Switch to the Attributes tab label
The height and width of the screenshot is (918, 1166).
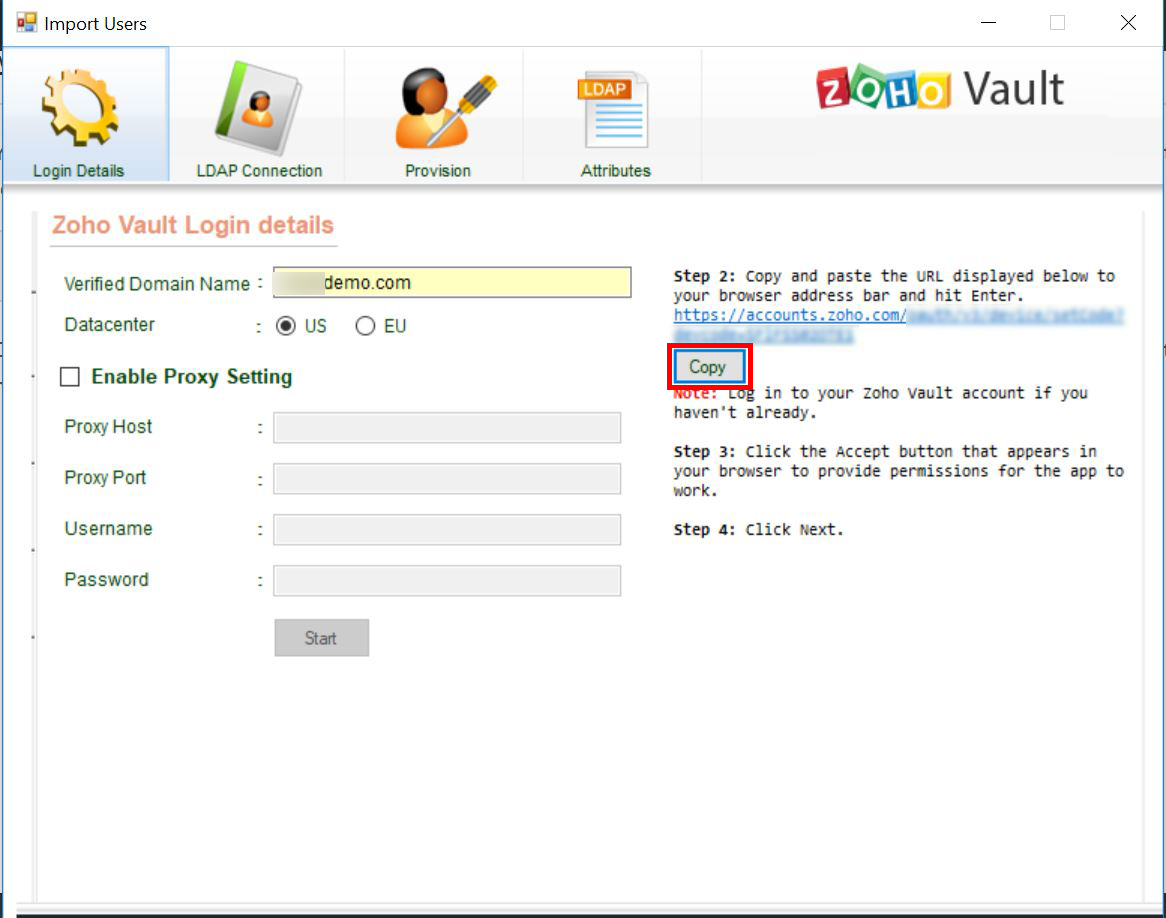[615, 170]
